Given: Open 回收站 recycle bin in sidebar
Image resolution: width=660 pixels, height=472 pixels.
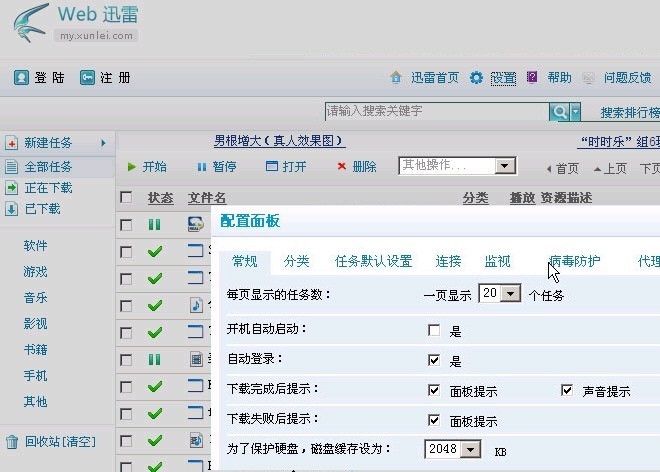Looking at the screenshot, I should coord(12,441).
